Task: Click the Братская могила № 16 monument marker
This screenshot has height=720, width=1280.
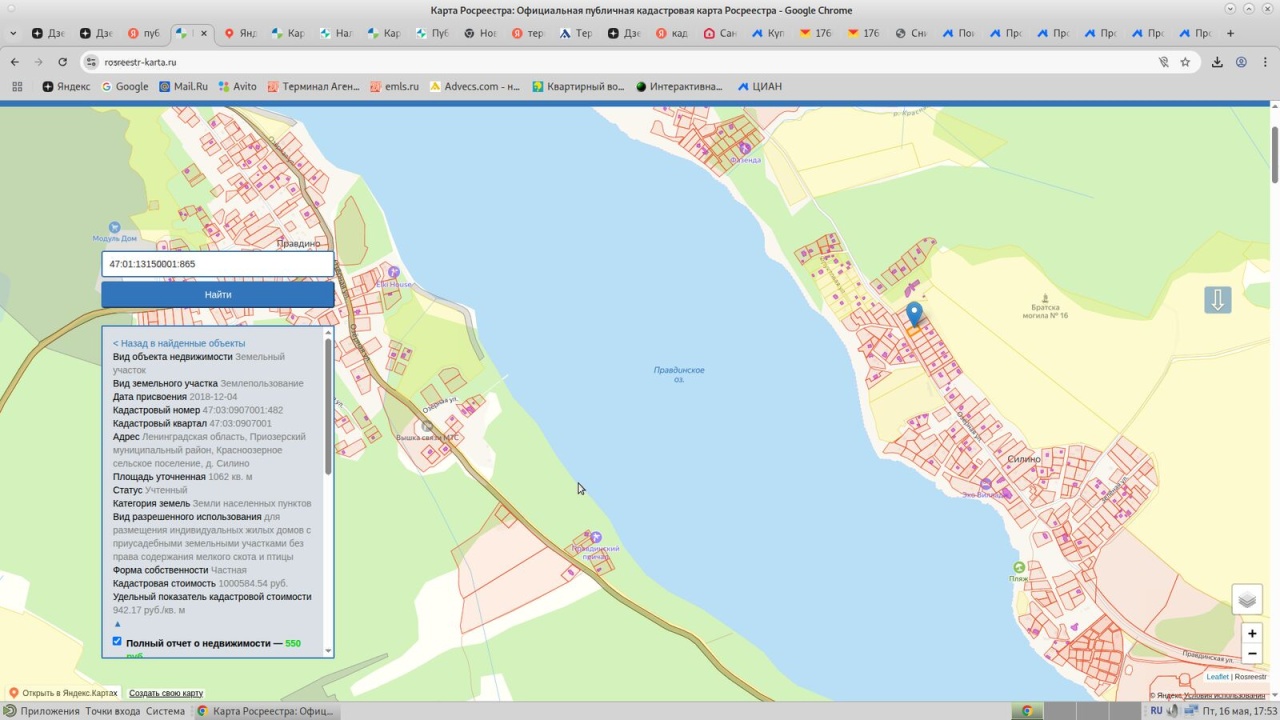Action: (x=1046, y=298)
